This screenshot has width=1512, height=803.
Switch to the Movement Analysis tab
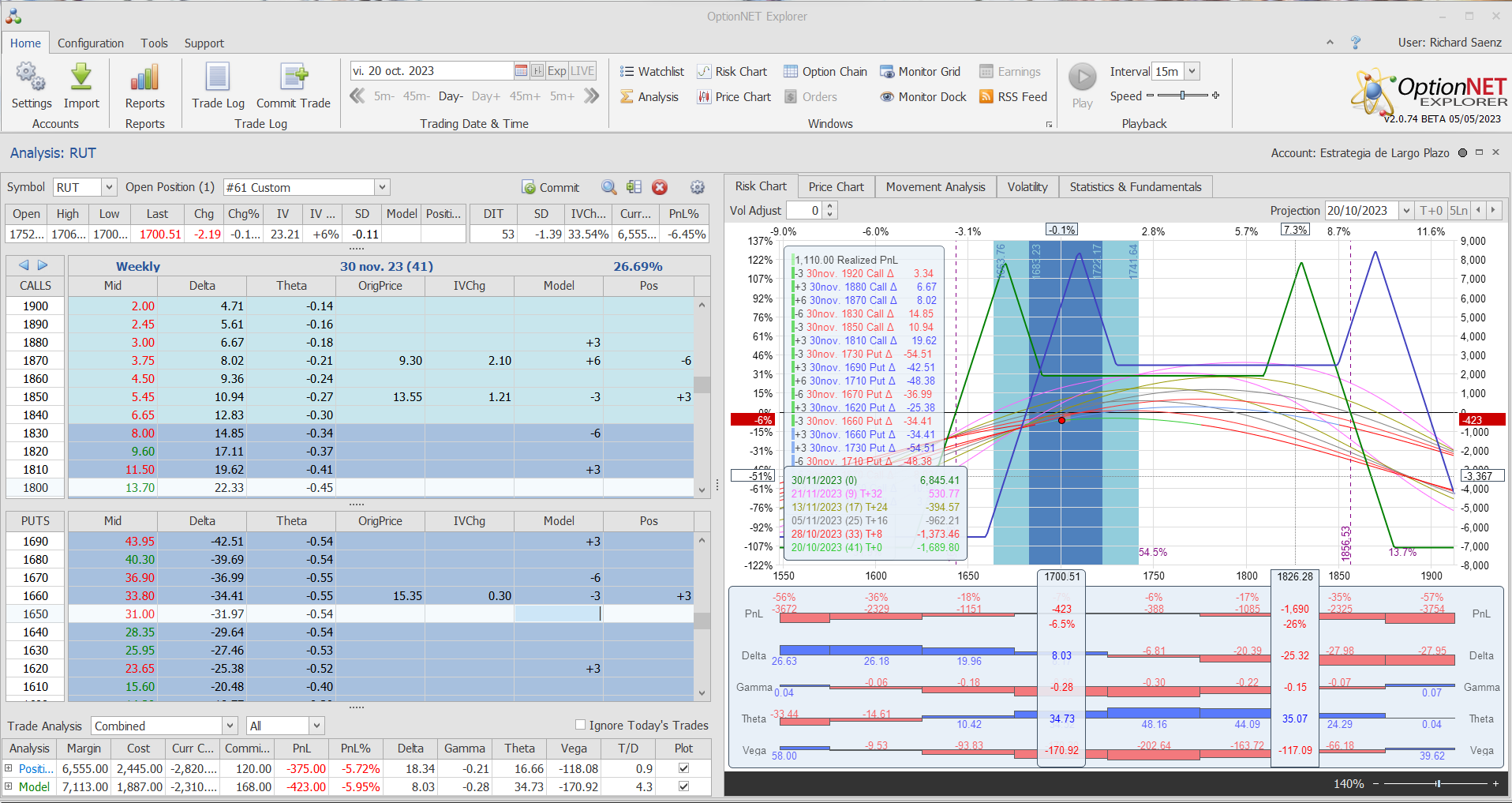click(x=935, y=187)
